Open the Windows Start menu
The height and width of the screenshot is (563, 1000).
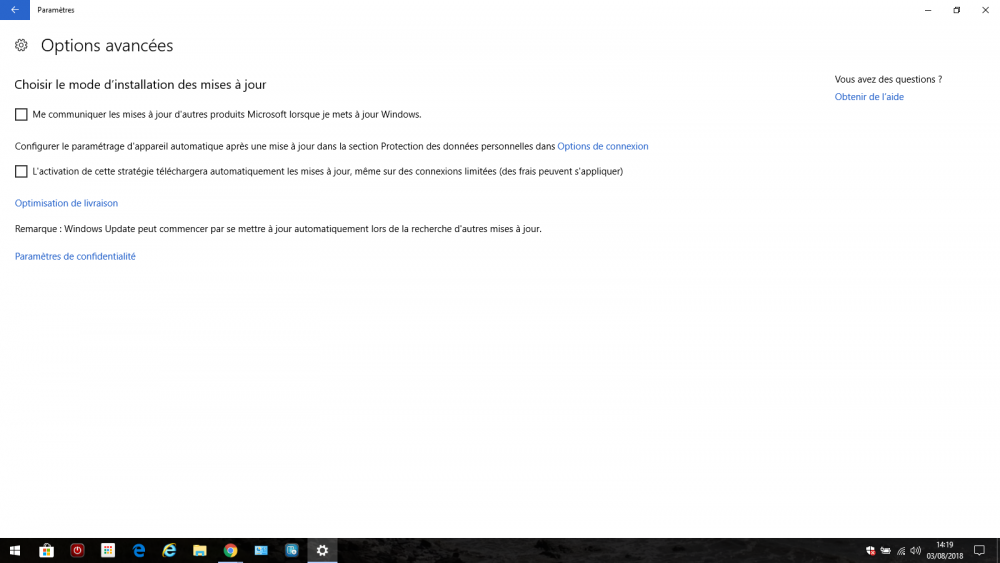[15, 550]
